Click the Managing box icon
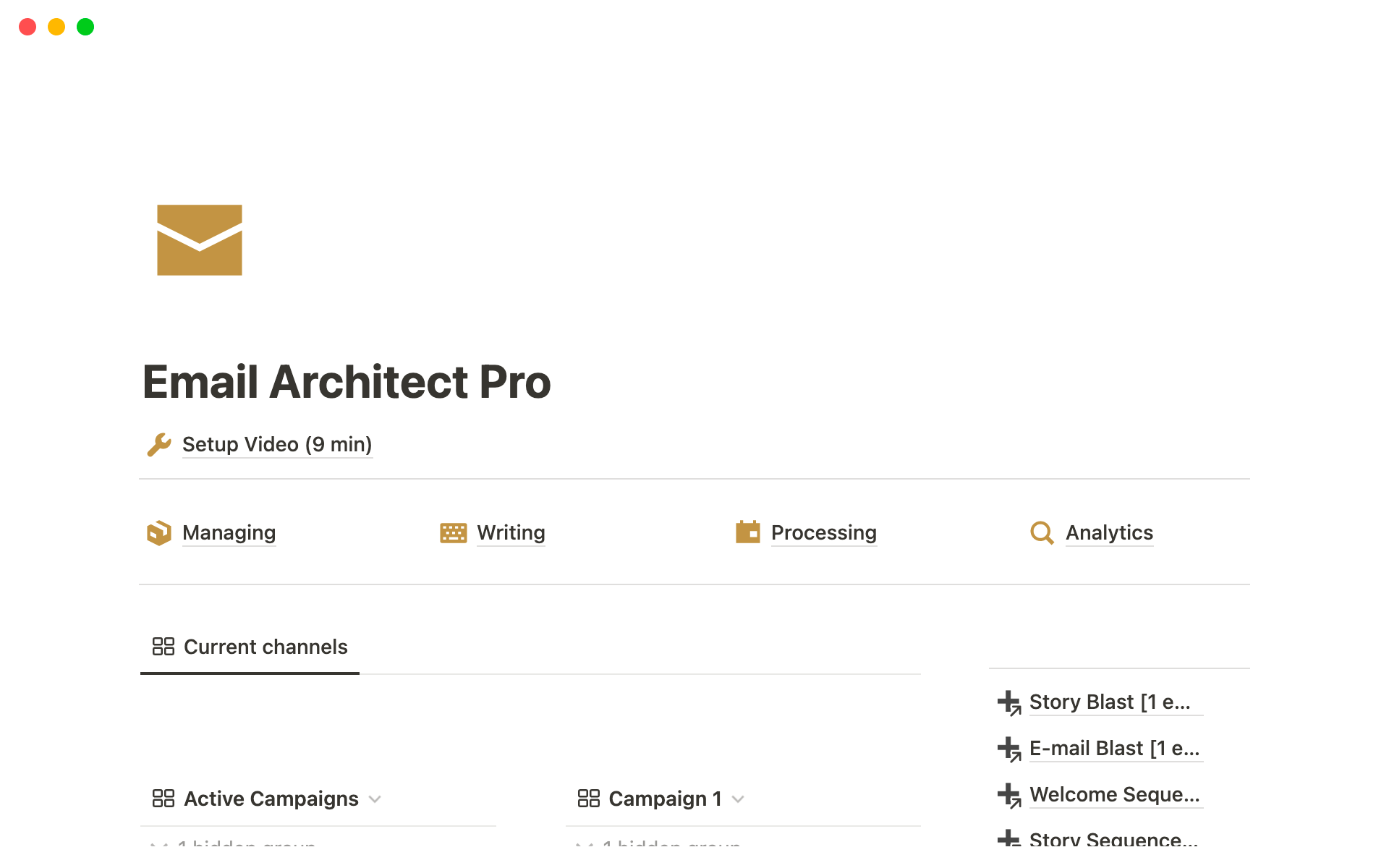Image resolution: width=1389 pixels, height=868 pixels. (159, 533)
